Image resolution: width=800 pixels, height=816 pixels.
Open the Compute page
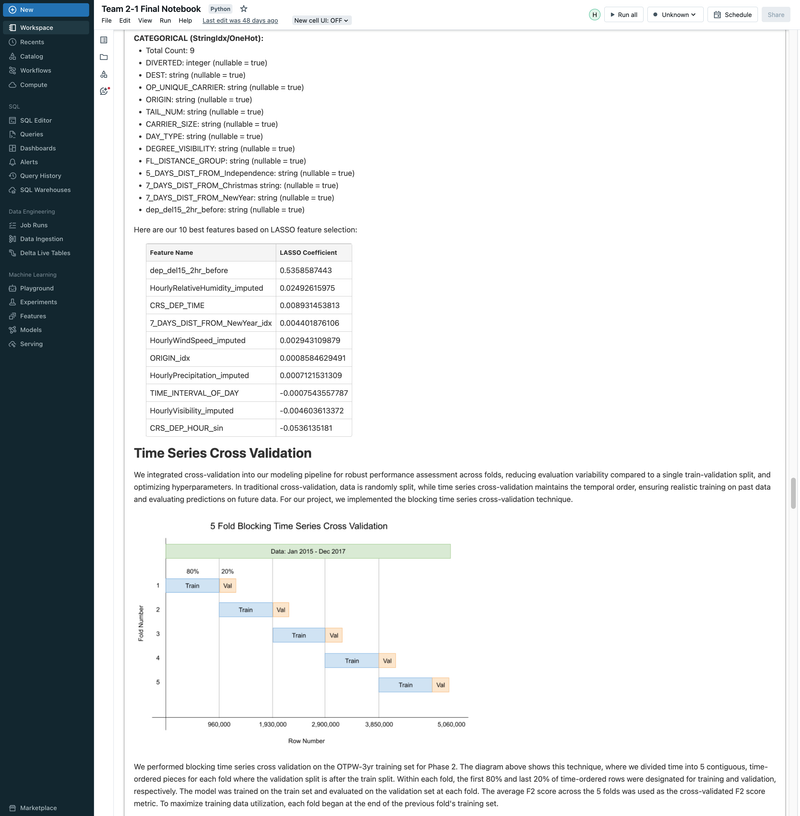[36, 84]
